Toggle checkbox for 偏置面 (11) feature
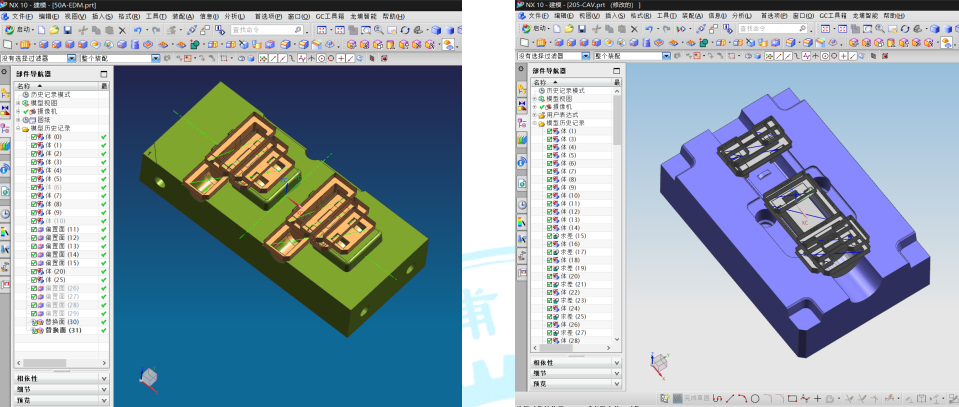 34,229
